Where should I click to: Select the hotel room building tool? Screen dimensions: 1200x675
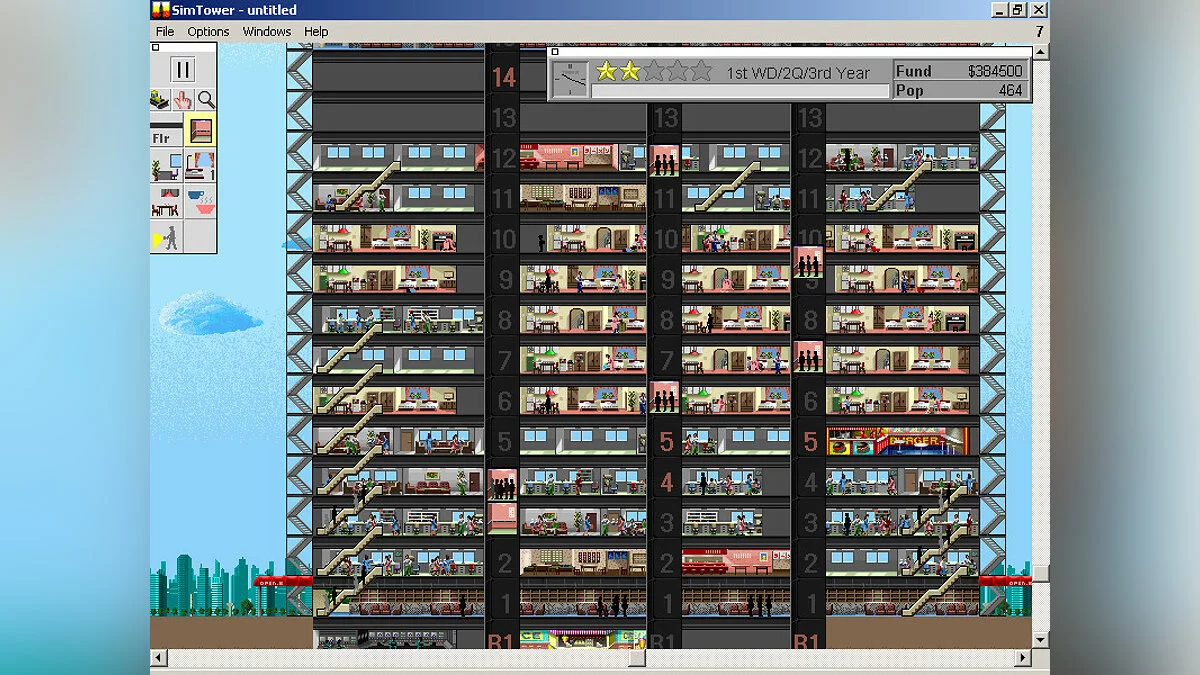coord(199,166)
